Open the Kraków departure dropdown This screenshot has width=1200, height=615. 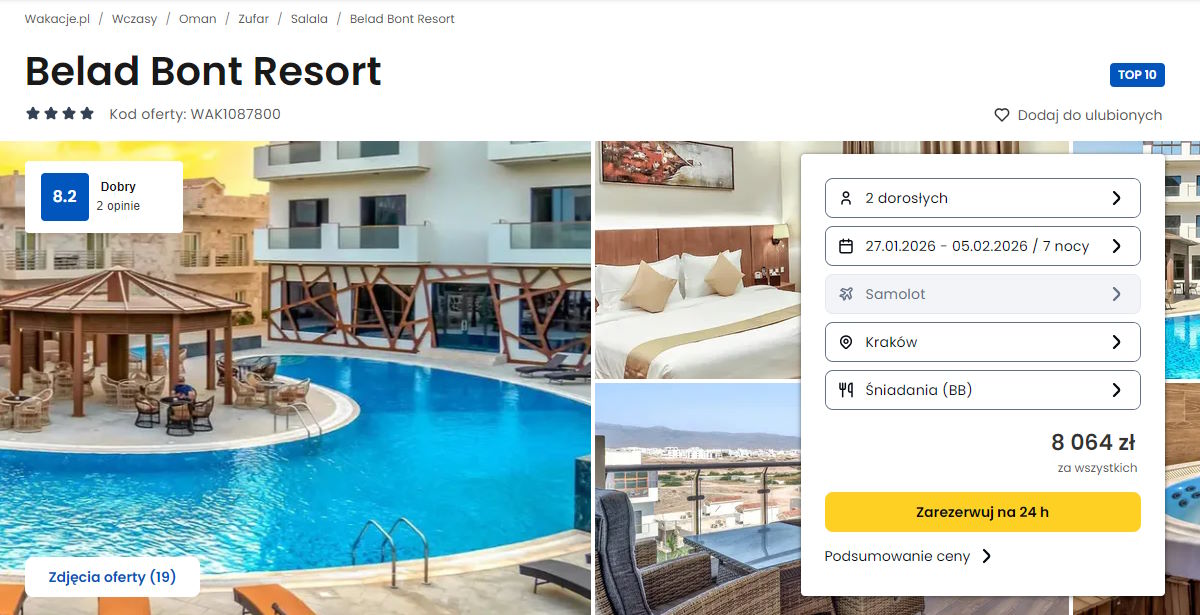pyautogui.click(x=983, y=342)
